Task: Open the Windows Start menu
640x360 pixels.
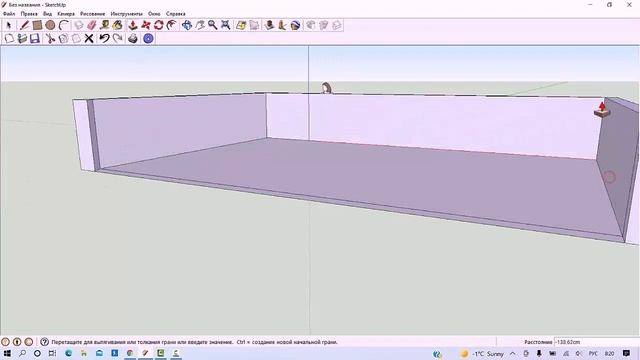Action: tap(7, 353)
